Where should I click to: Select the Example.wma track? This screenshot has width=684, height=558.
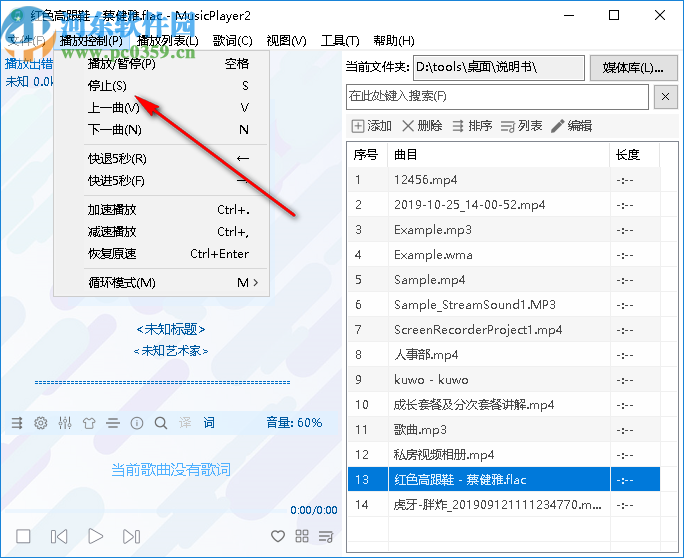coord(504,255)
